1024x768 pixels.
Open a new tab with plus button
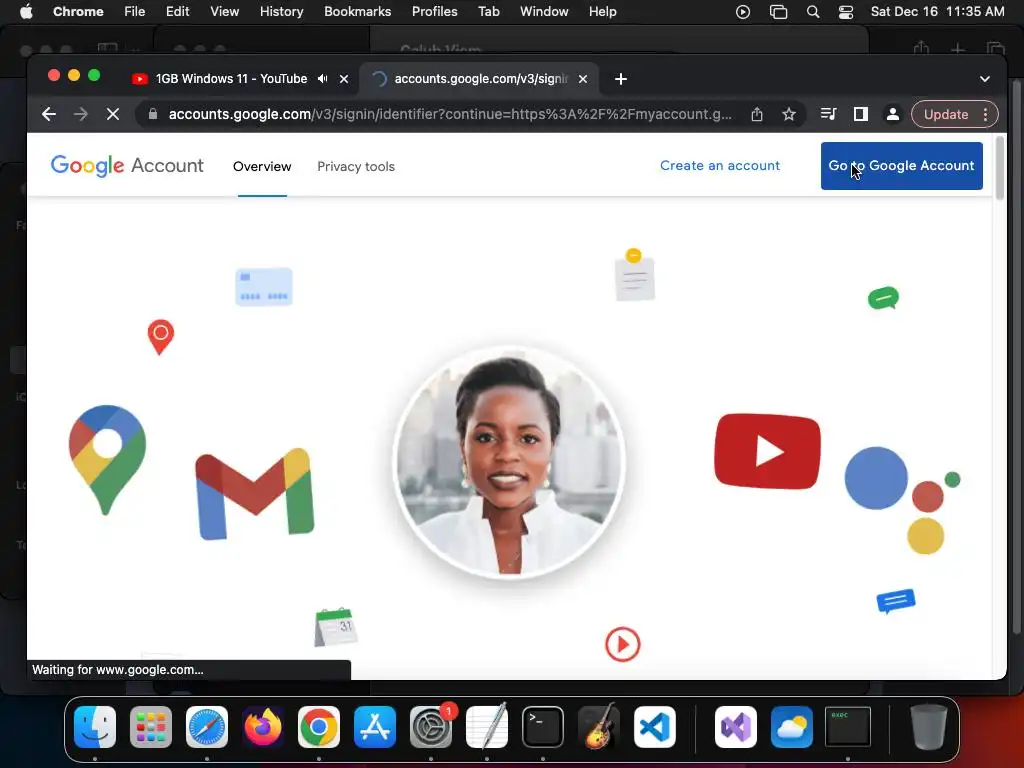coord(620,79)
